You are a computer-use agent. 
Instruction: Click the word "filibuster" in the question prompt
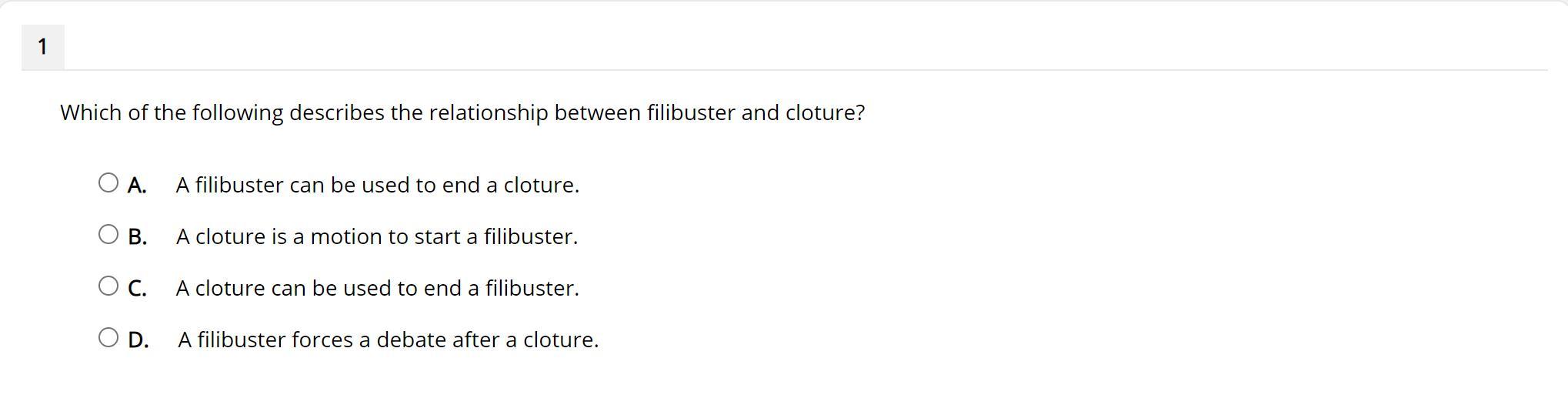tap(690, 113)
